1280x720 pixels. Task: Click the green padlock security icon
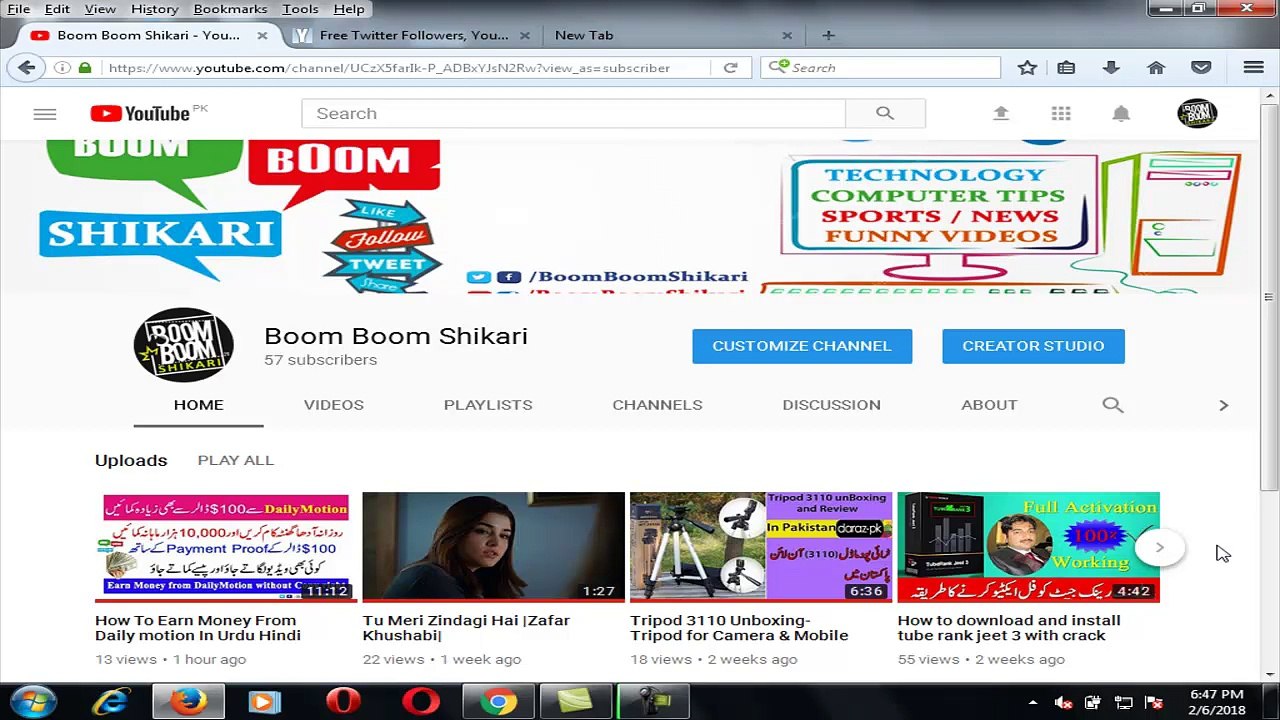85,68
